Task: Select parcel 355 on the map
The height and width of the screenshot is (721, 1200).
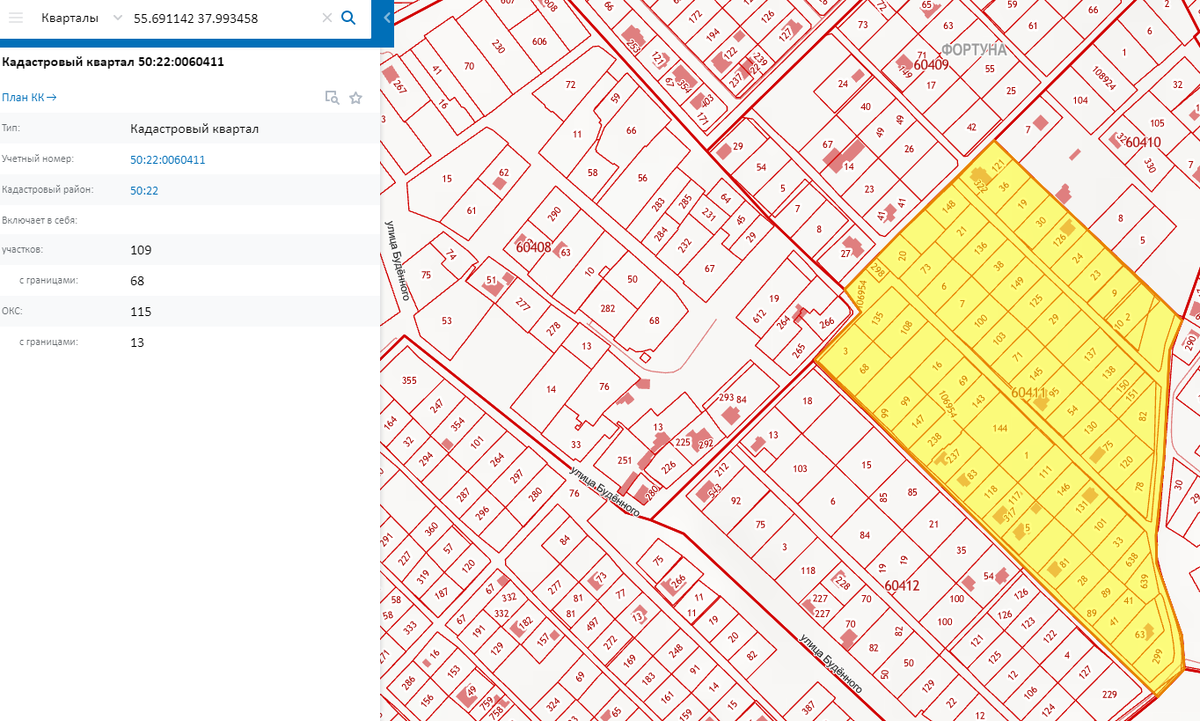Action: tap(408, 381)
